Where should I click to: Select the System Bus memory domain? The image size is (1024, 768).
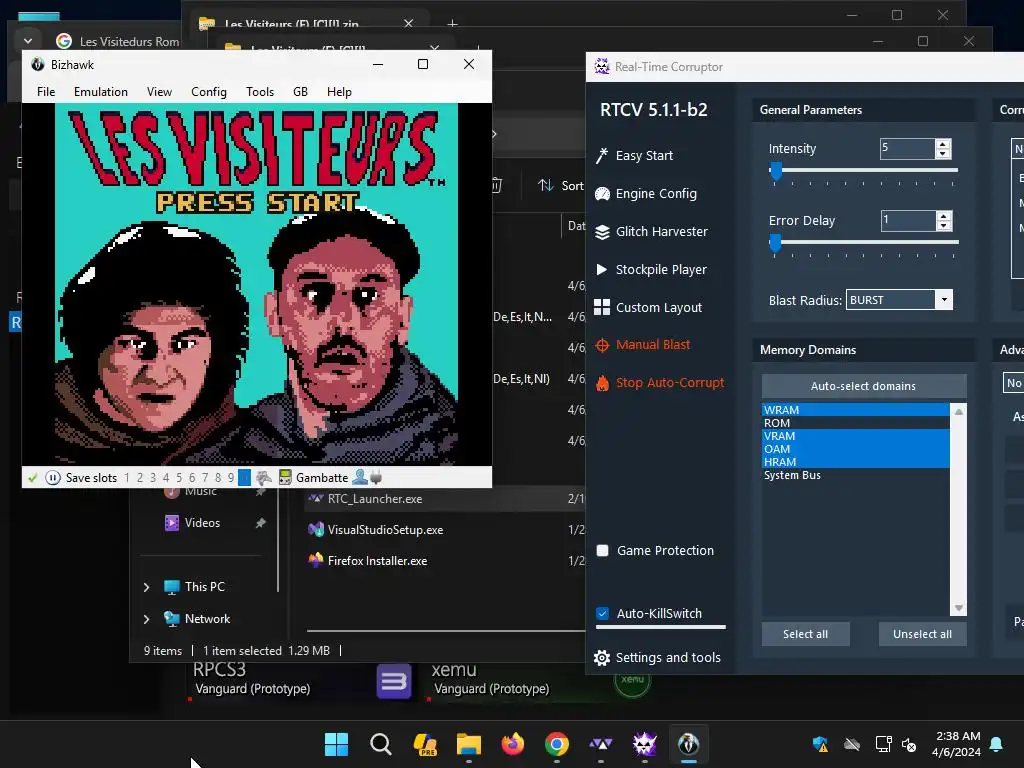[856, 475]
